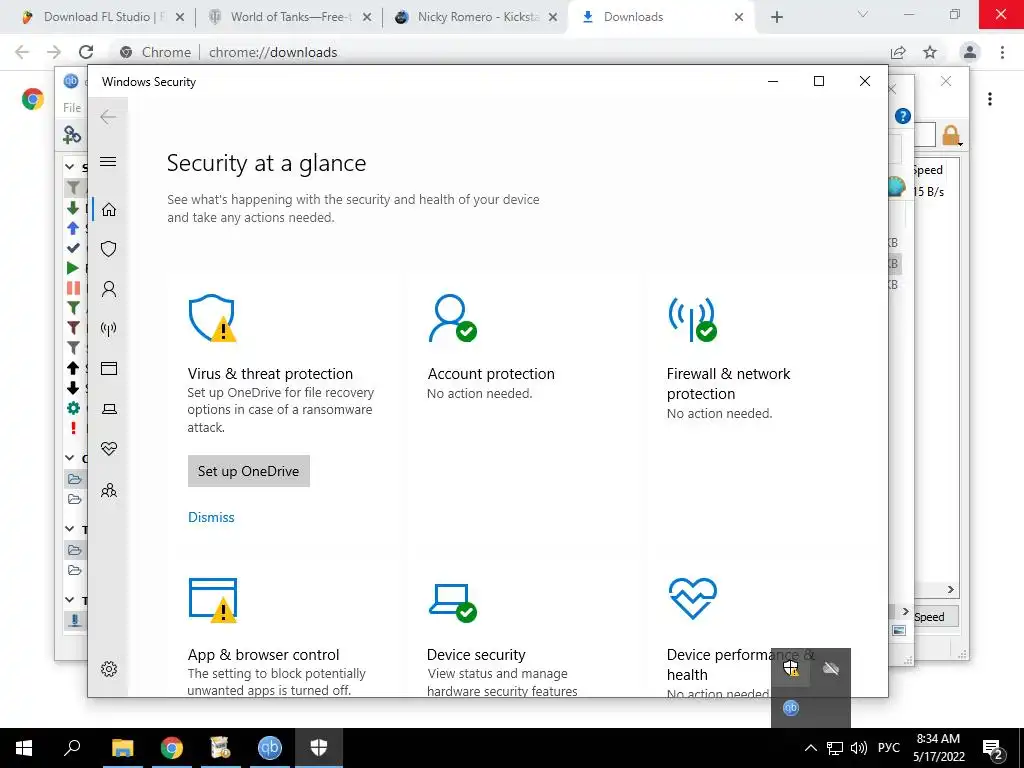Open Downloads page more actions menu

click(990, 99)
